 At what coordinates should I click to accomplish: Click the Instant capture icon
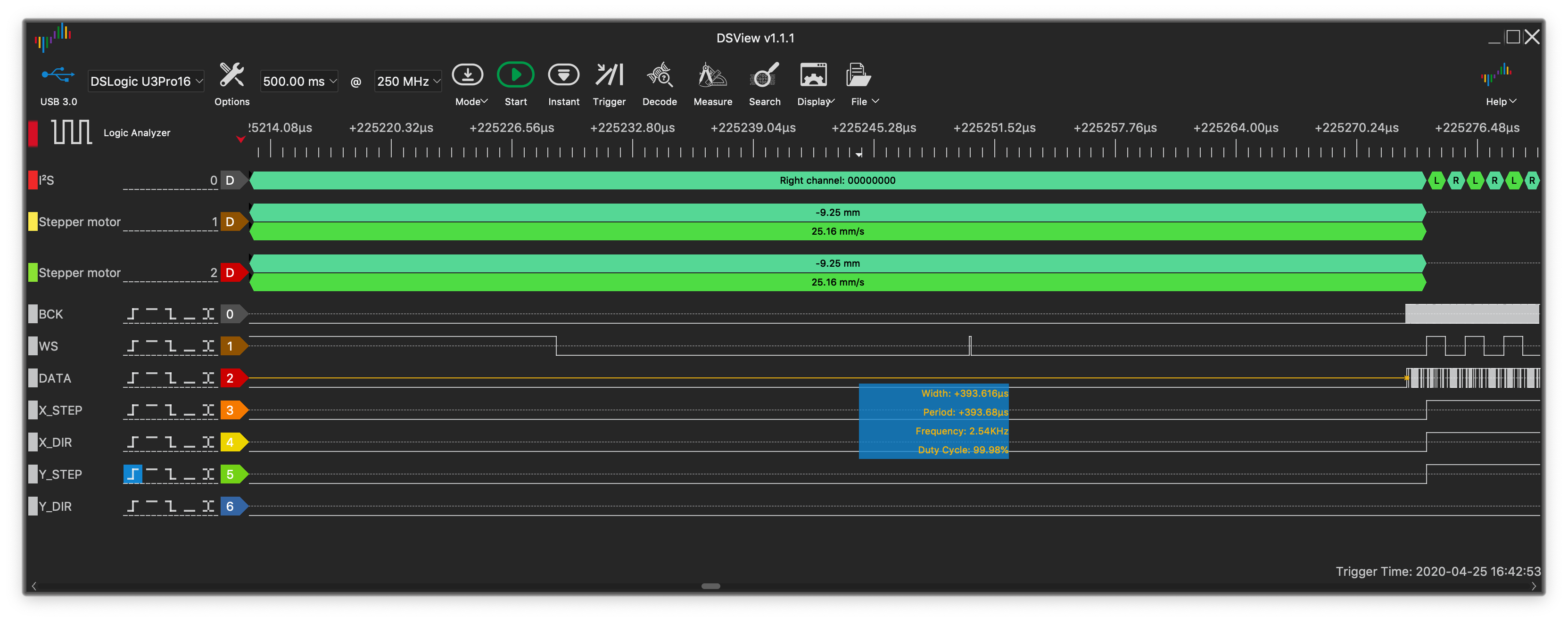(563, 75)
